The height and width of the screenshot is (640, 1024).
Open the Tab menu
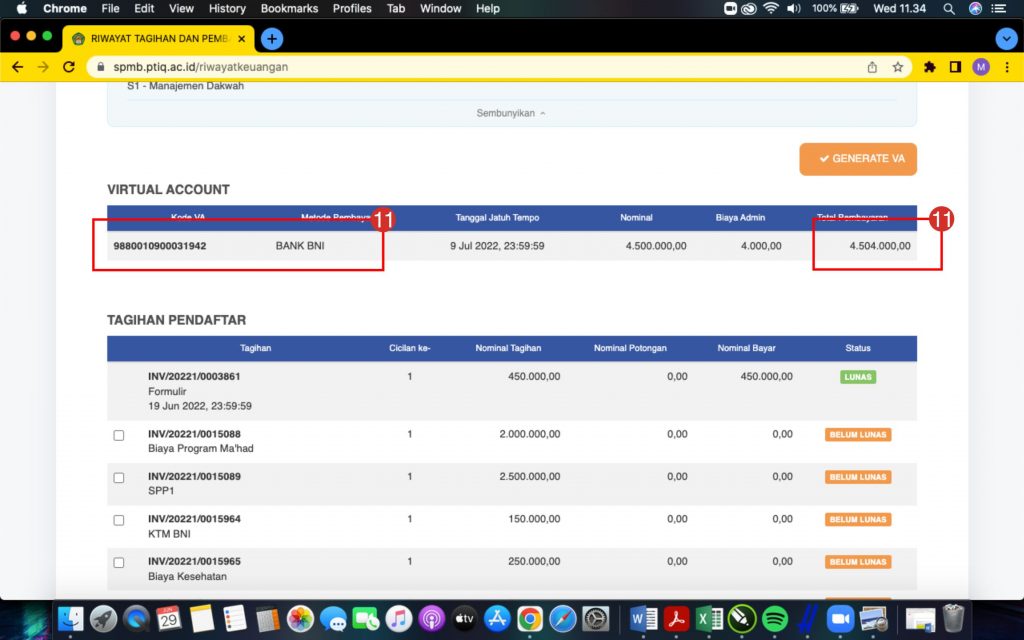396,8
